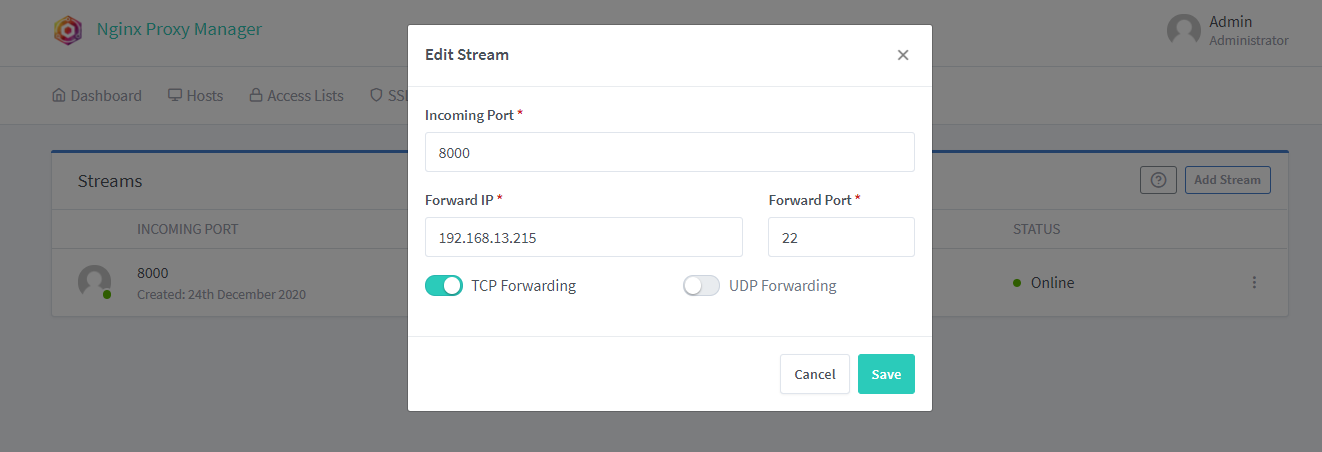The height and width of the screenshot is (452, 1322).
Task: Click the Admin avatar icon
Action: point(1184,30)
